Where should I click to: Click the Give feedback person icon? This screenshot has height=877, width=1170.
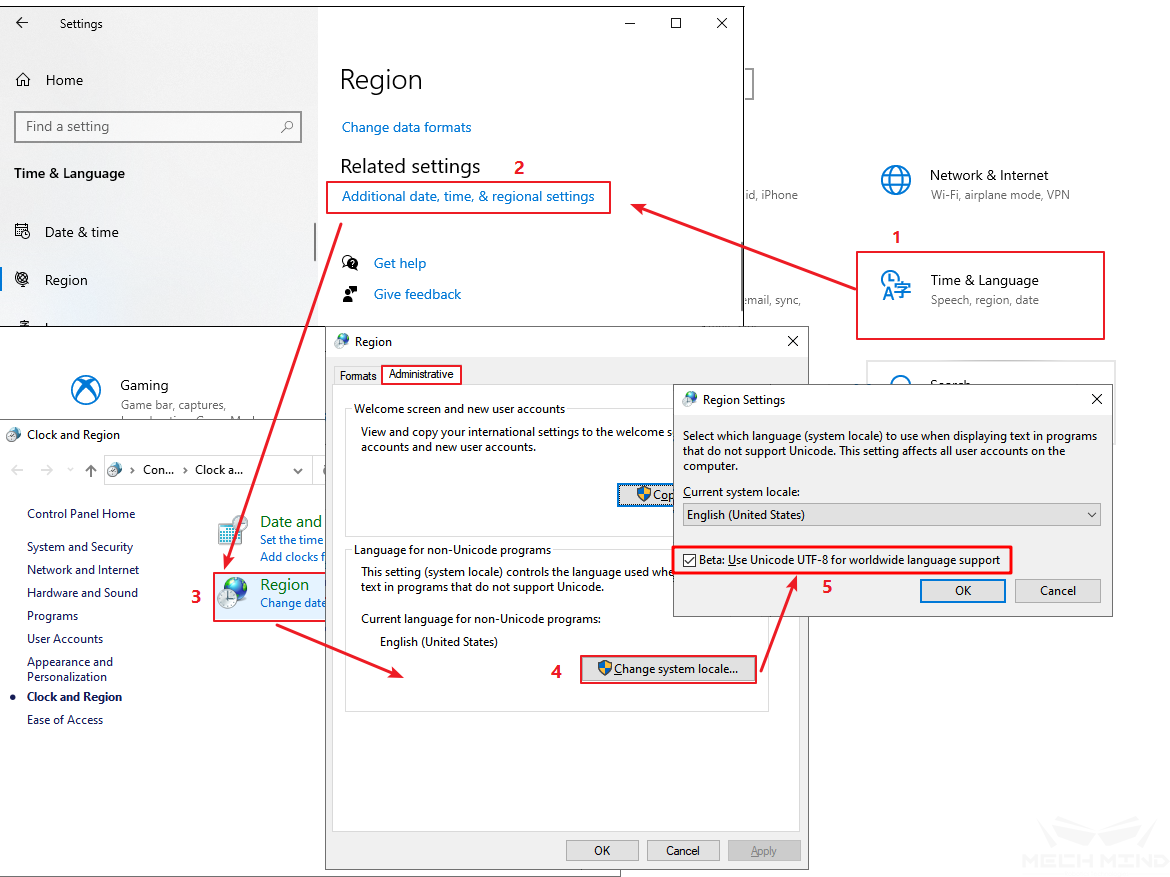[x=349, y=294]
